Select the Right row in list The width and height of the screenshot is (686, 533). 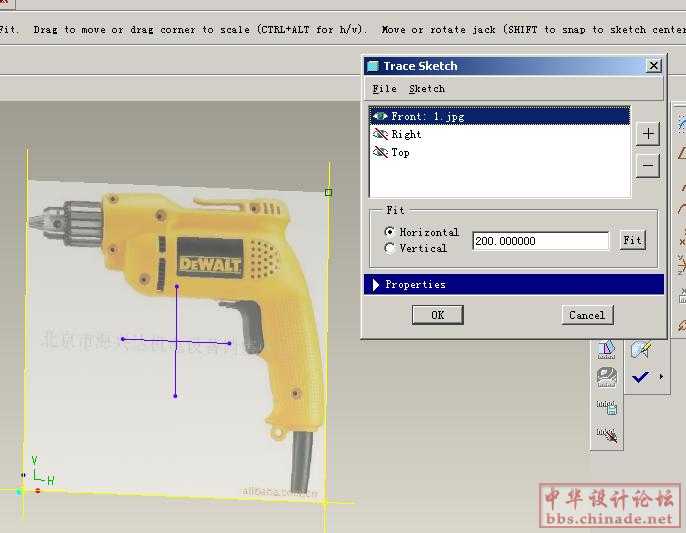[500, 134]
